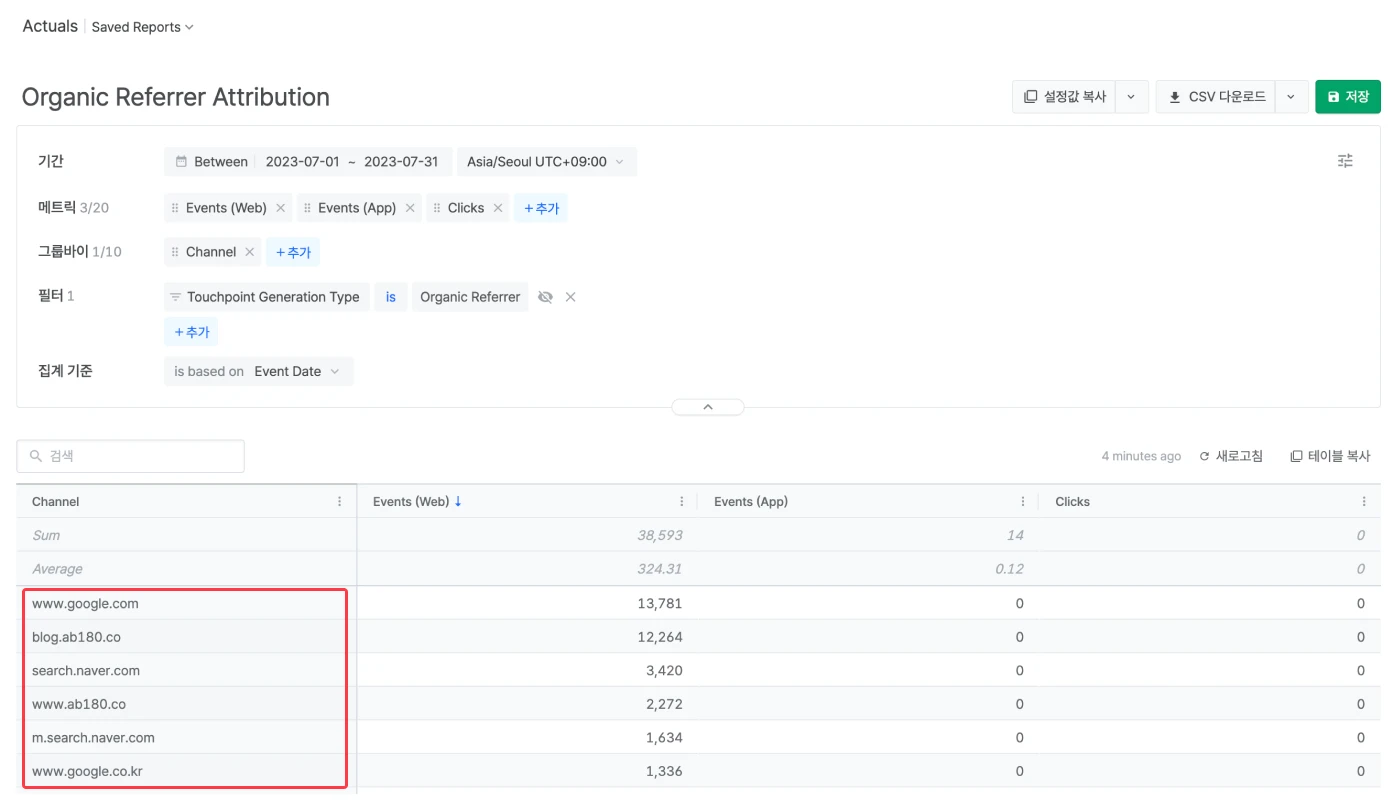This screenshot has width=1400, height=800.
Task: Collapse the report settings panel
Action: [x=708, y=407]
